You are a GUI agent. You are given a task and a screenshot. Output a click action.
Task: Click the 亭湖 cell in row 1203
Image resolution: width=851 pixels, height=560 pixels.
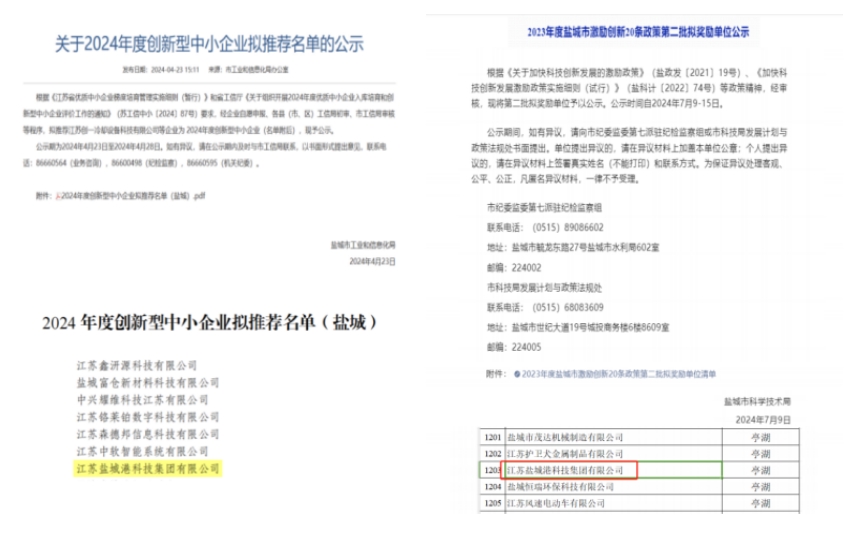coord(760,469)
